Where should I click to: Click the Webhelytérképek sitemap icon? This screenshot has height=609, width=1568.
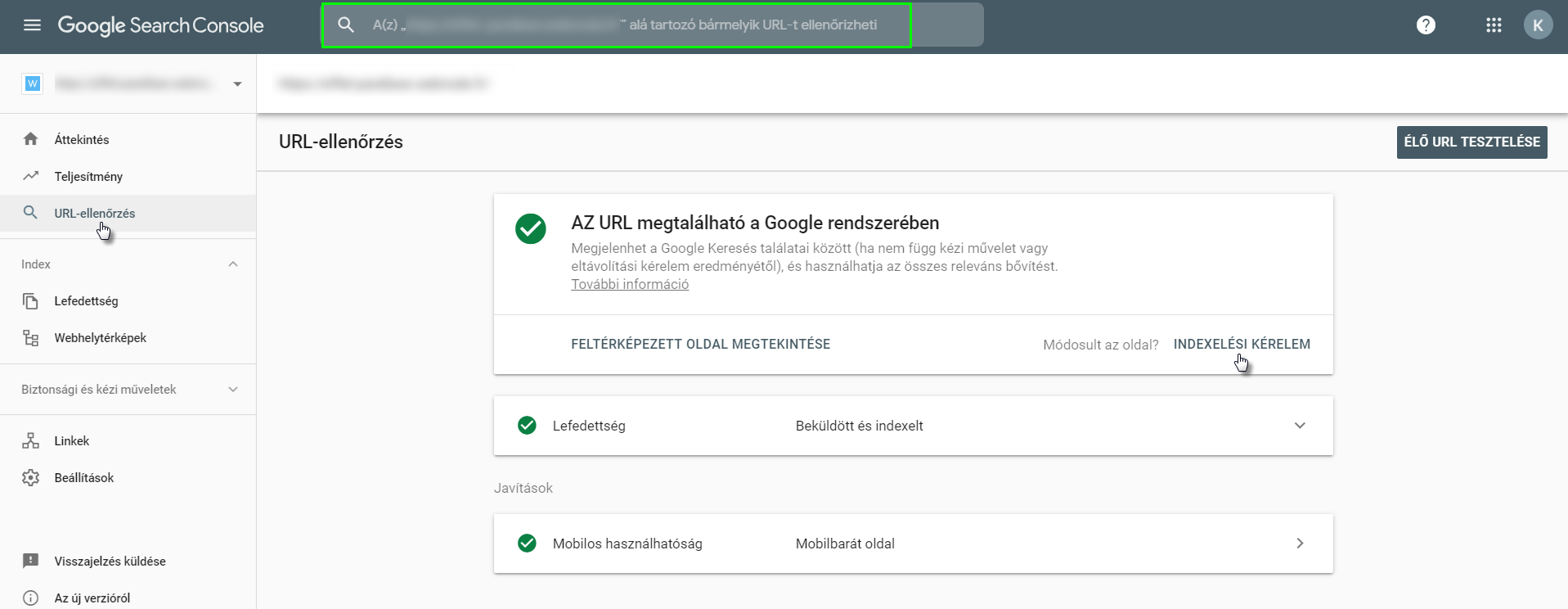pos(31,338)
